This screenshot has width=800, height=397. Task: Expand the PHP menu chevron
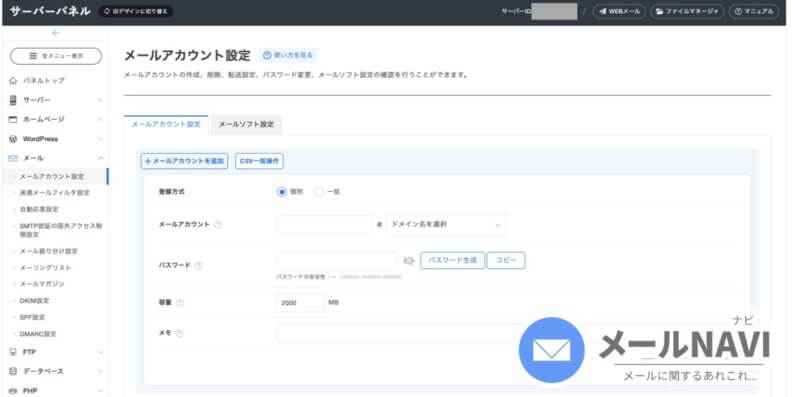coord(101,391)
